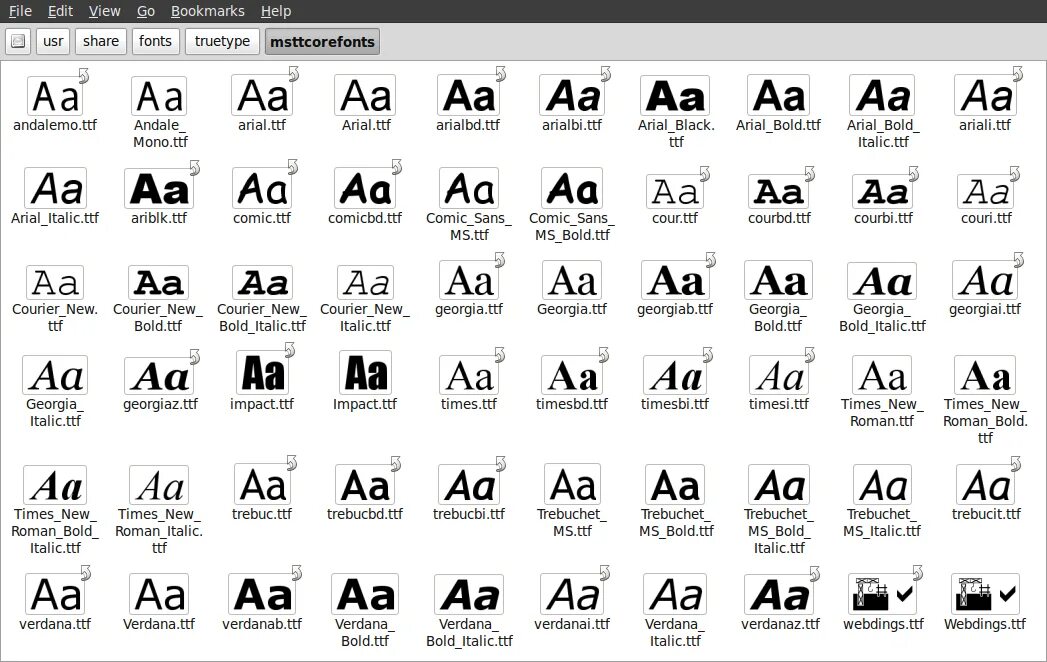This screenshot has width=1047, height=662.
Task: Select the verdanab.ttf font icon
Action: click(262, 594)
